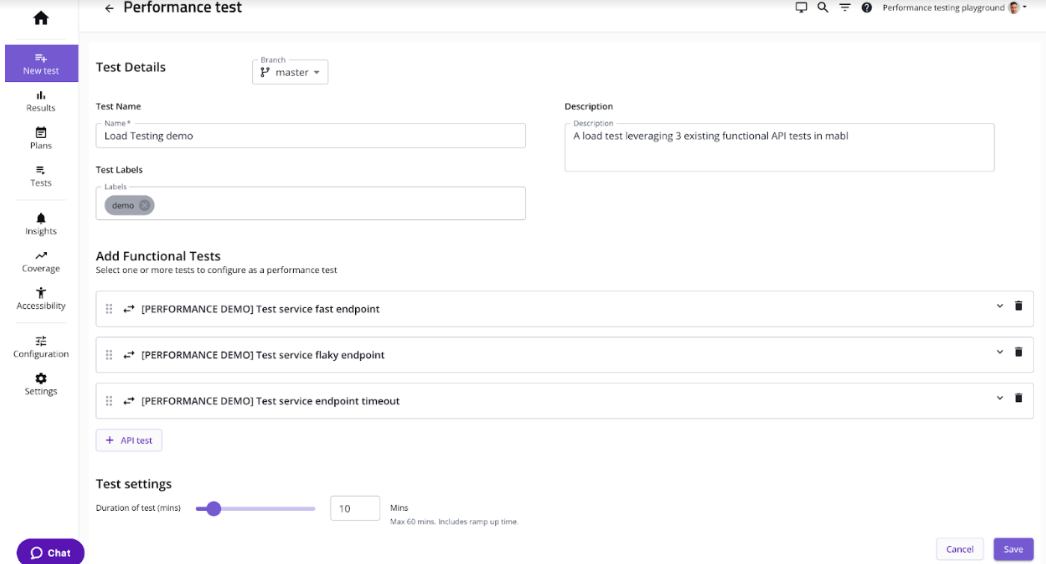Viewport: 1046px width, 564px height.
Task: Open the help question mark icon
Action: [867, 7]
